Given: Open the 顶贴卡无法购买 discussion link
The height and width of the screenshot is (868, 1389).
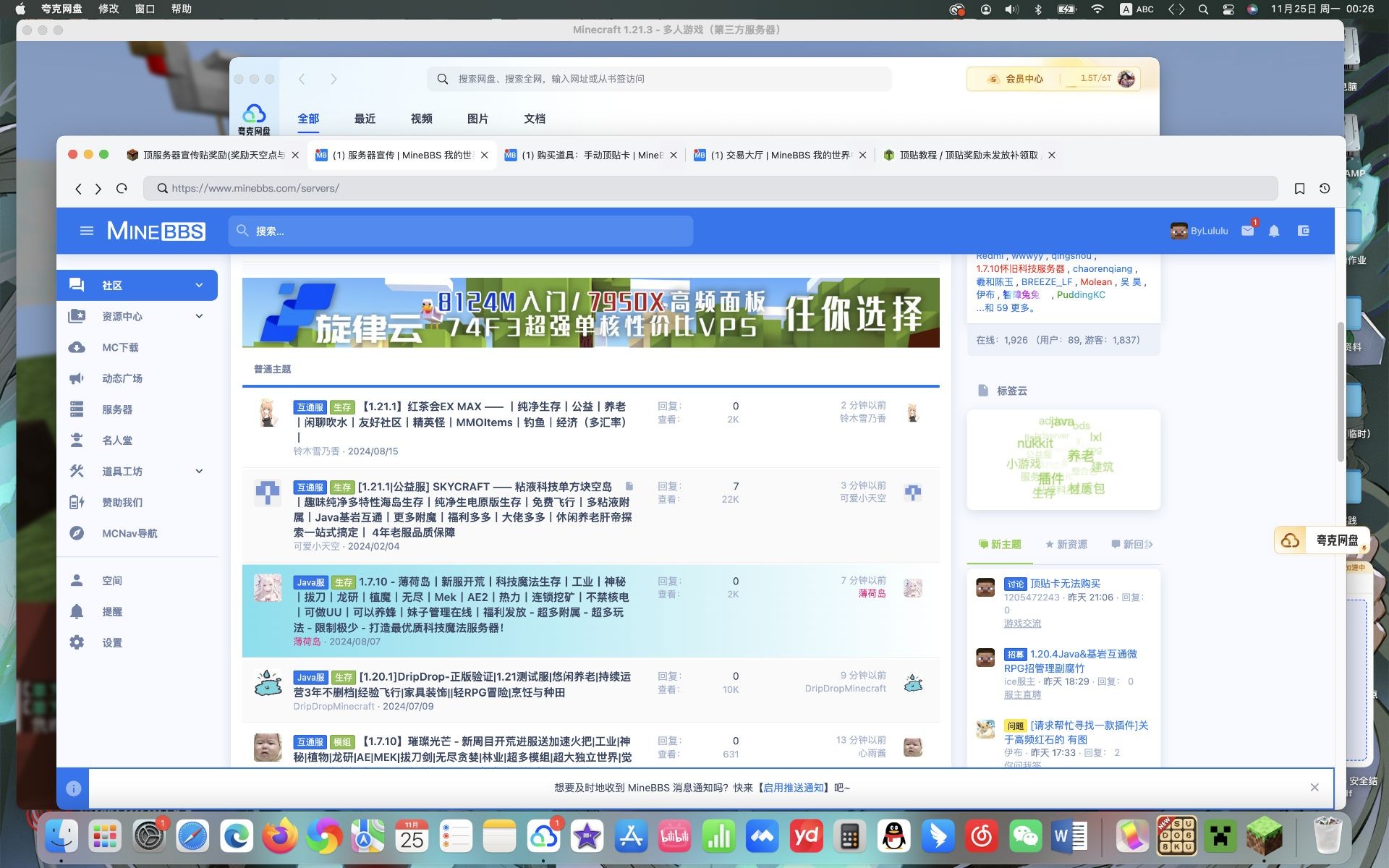Looking at the screenshot, I should (x=1065, y=583).
